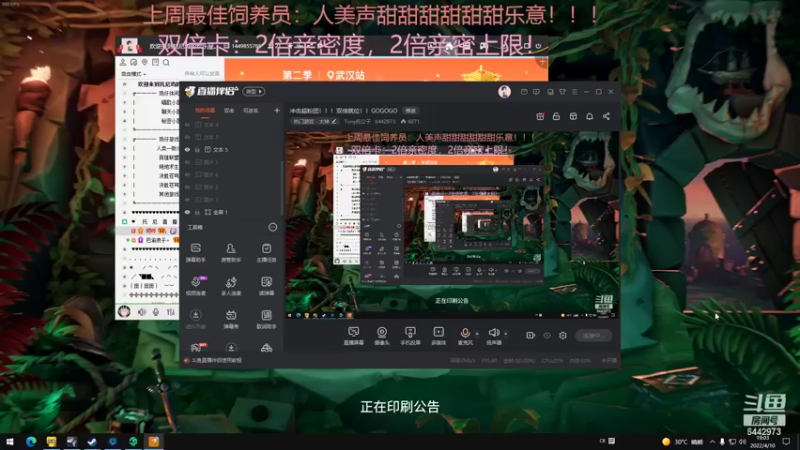Toggle the preview eye icon beside the settings gear
Viewport: 800px width, 450px height.
pyautogui.click(x=547, y=335)
